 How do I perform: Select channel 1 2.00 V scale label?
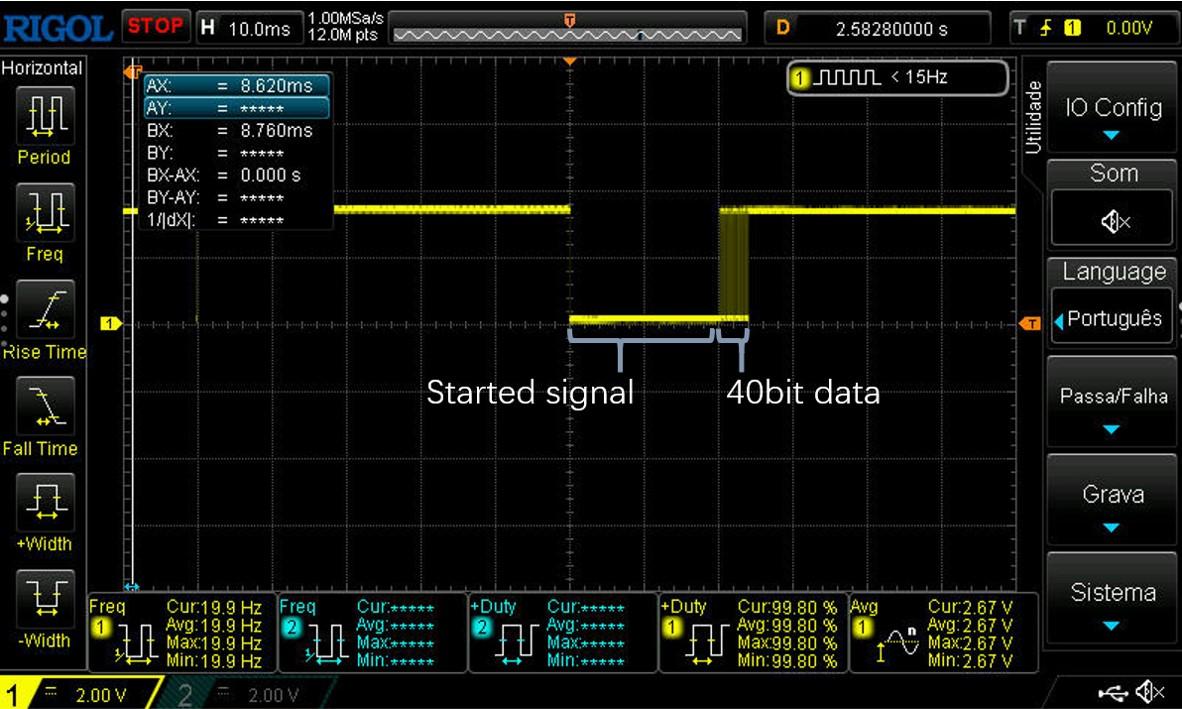click(101, 695)
